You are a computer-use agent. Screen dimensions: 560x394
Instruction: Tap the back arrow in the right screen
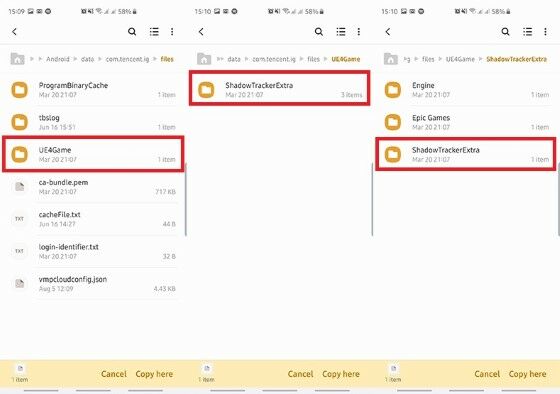click(x=388, y=32)
